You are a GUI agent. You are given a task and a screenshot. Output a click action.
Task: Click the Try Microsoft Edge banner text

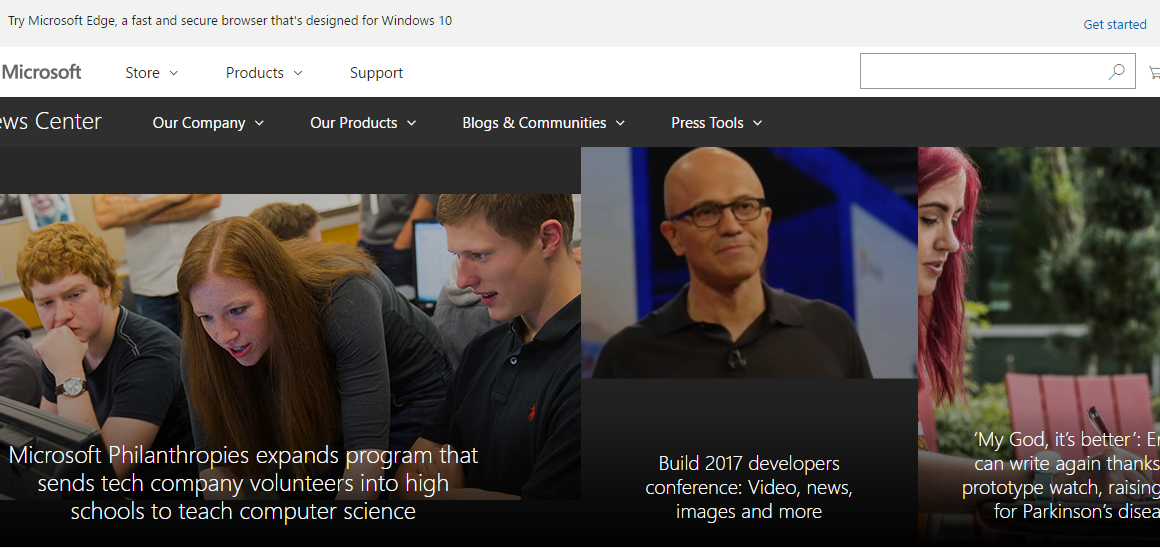tap(230, 21)
